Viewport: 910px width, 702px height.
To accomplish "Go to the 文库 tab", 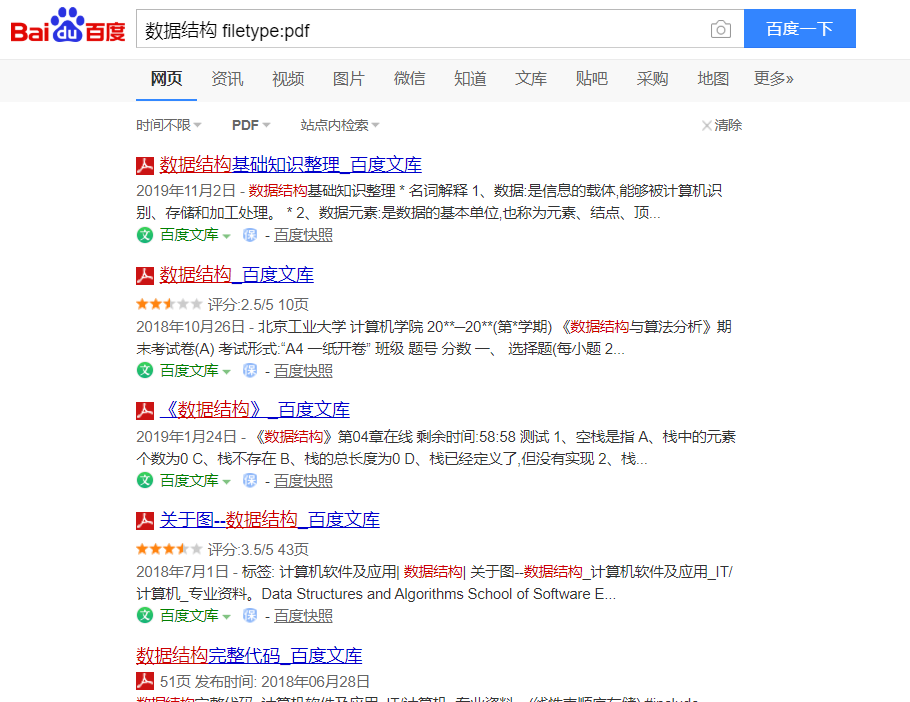I will 530,79.
